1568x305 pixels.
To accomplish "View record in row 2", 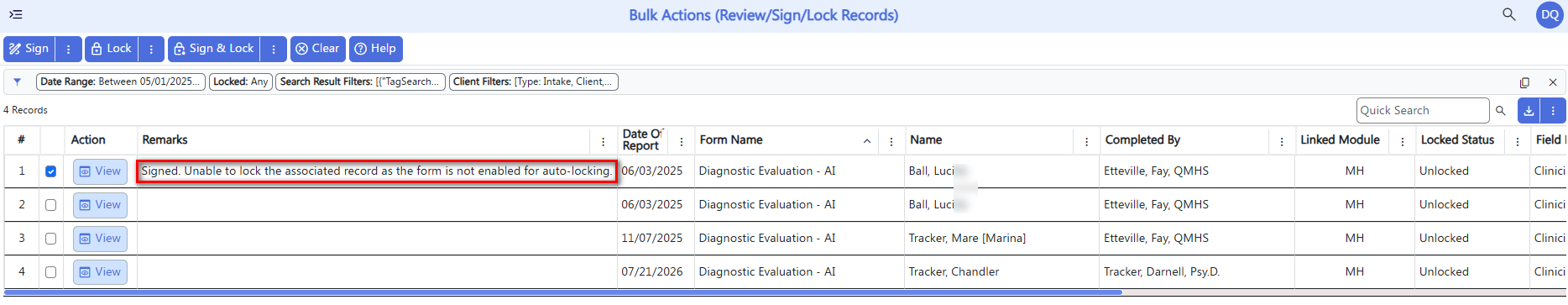I will [x=100, y=205].
